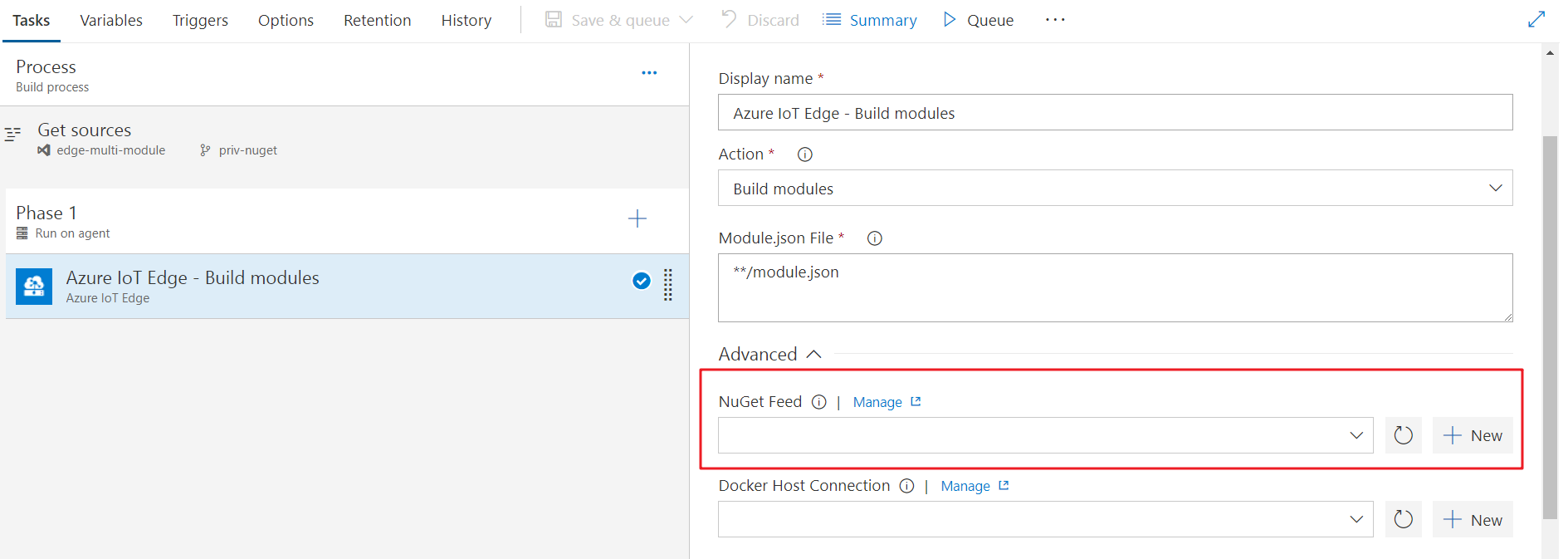
Task: Click the Discard undo arrow icon
Action: [729, 18]
